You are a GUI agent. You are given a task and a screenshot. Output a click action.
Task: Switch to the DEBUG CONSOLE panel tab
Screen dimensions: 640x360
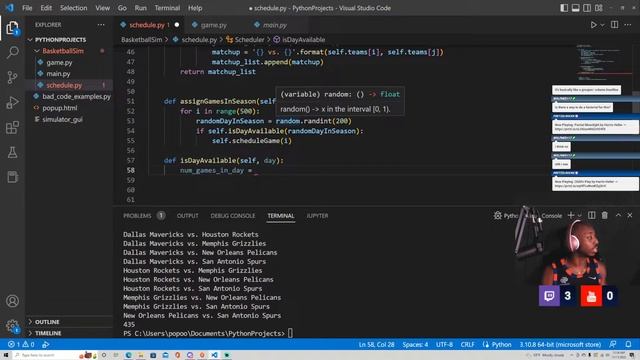tap(233, 216)
